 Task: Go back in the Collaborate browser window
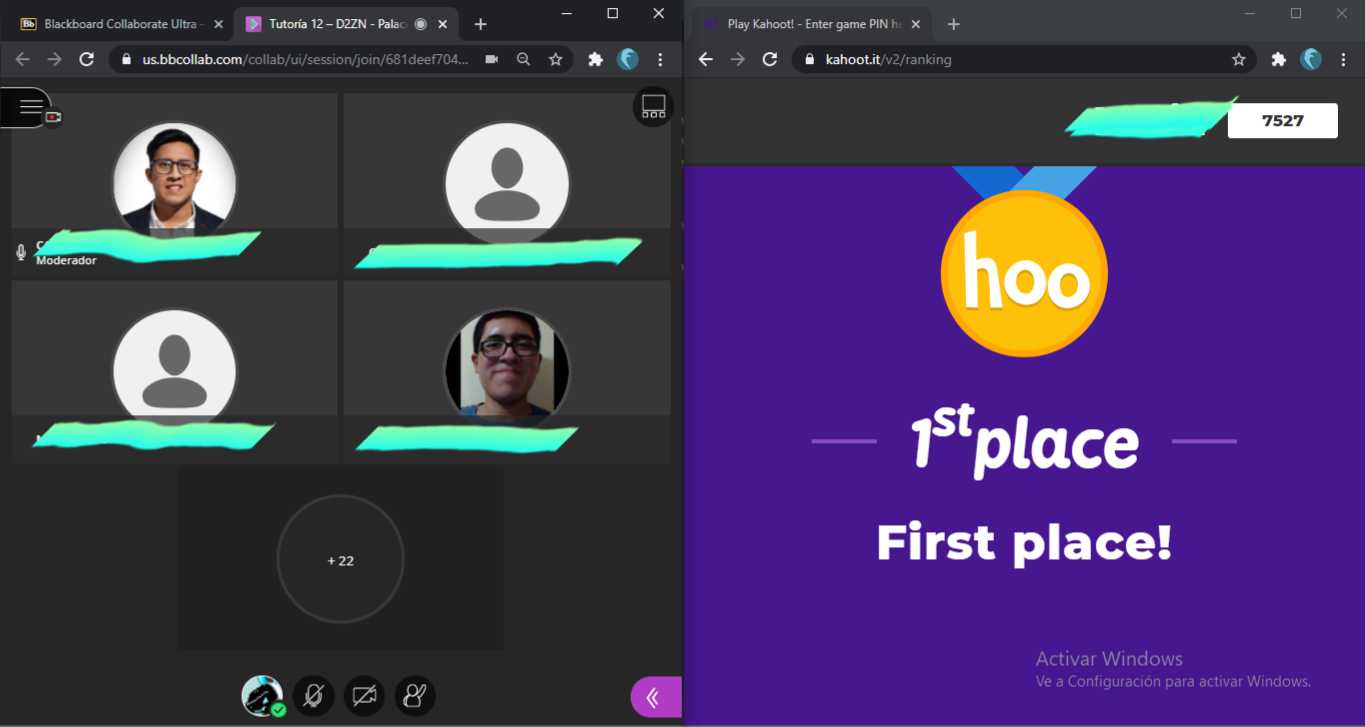(x=22, y=59)
